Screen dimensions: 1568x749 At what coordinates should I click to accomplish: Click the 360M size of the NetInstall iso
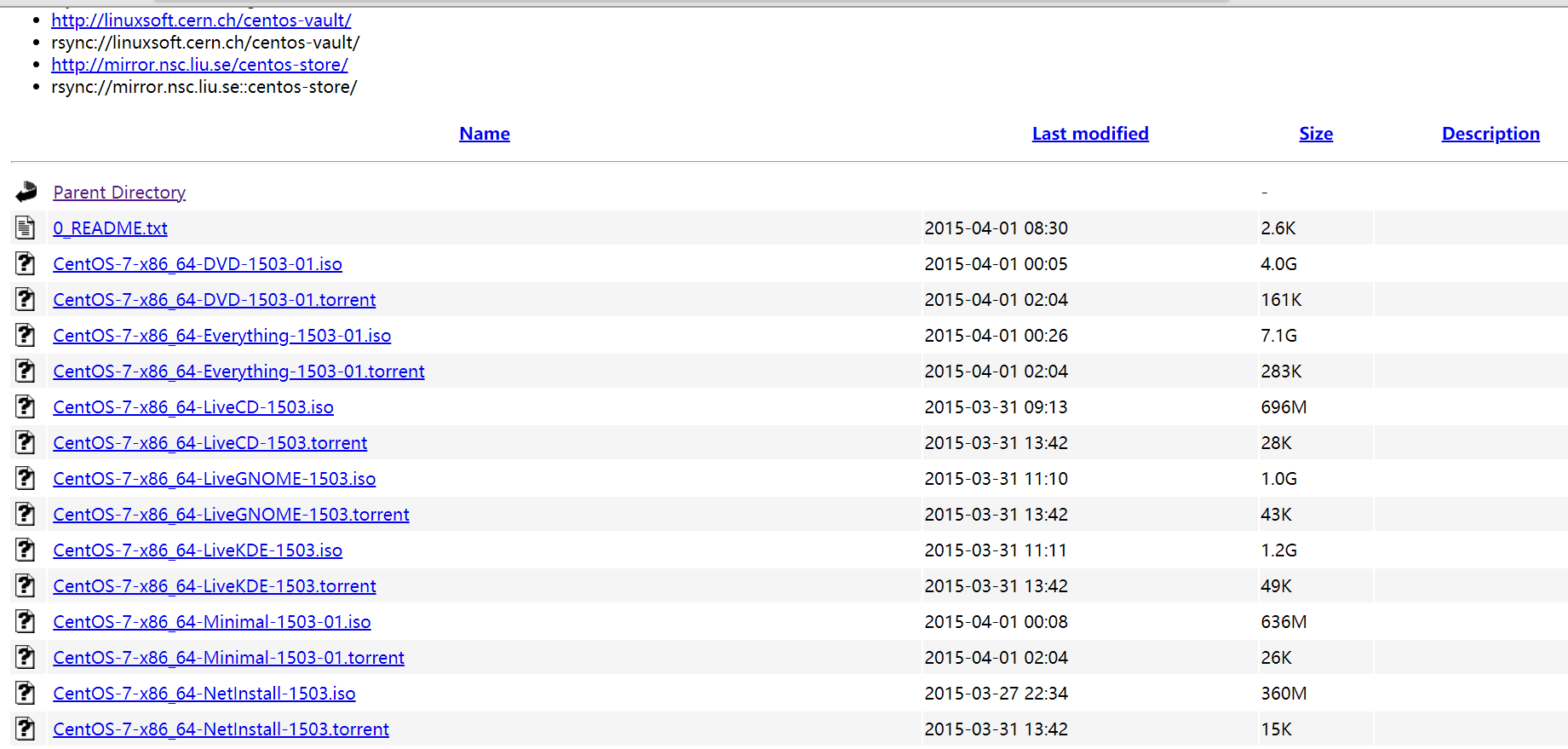click(x=1284, y=694)
